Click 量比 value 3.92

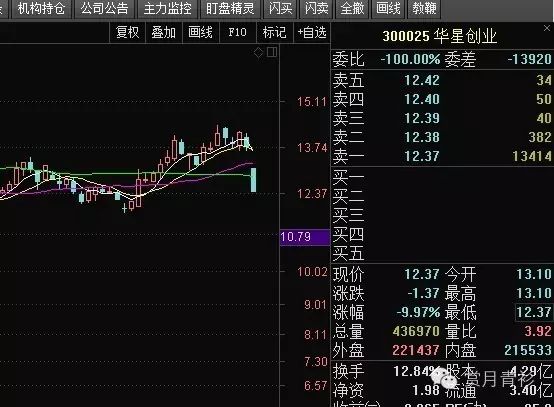(538, 331)
